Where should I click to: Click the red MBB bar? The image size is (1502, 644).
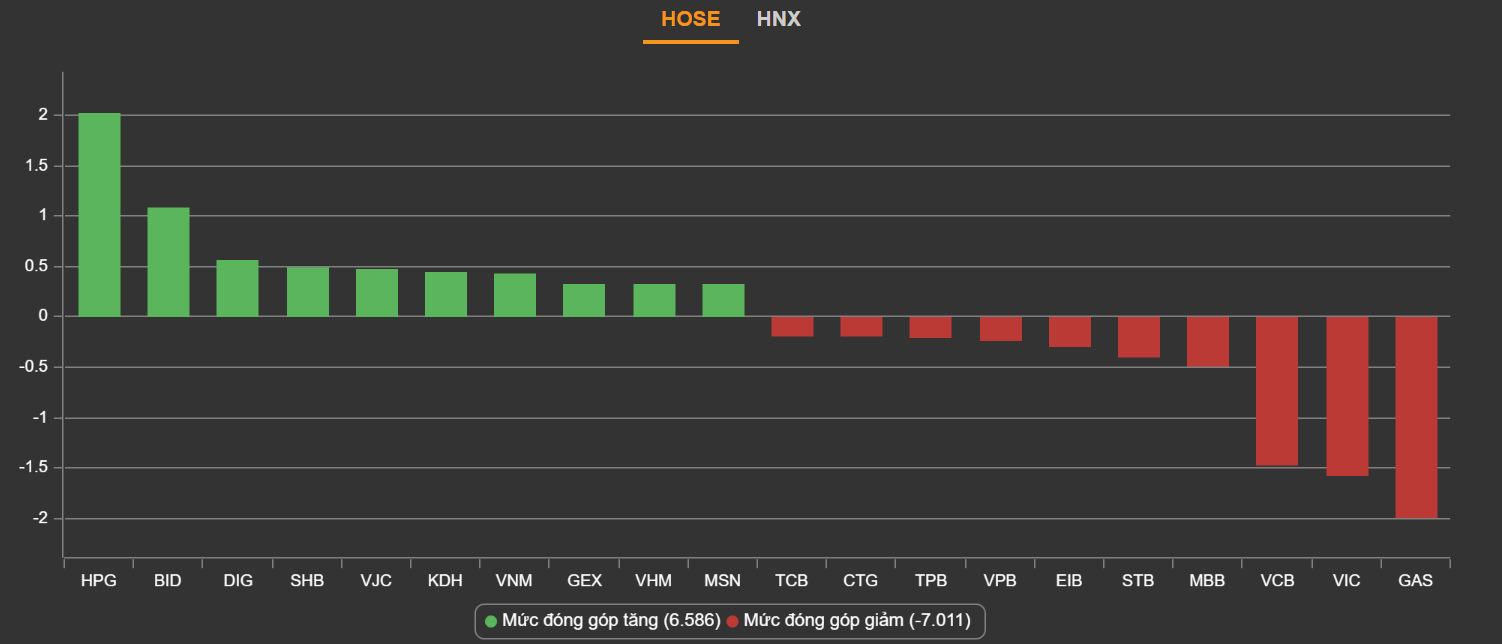[1208, 342]
